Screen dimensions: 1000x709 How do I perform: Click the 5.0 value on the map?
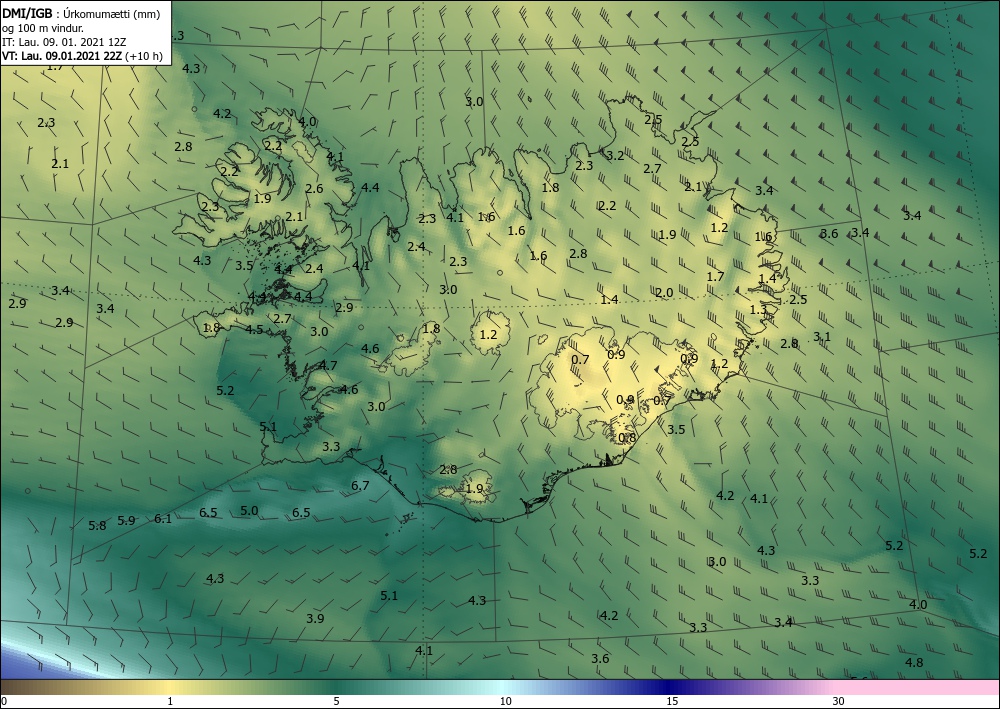(249, 511)
